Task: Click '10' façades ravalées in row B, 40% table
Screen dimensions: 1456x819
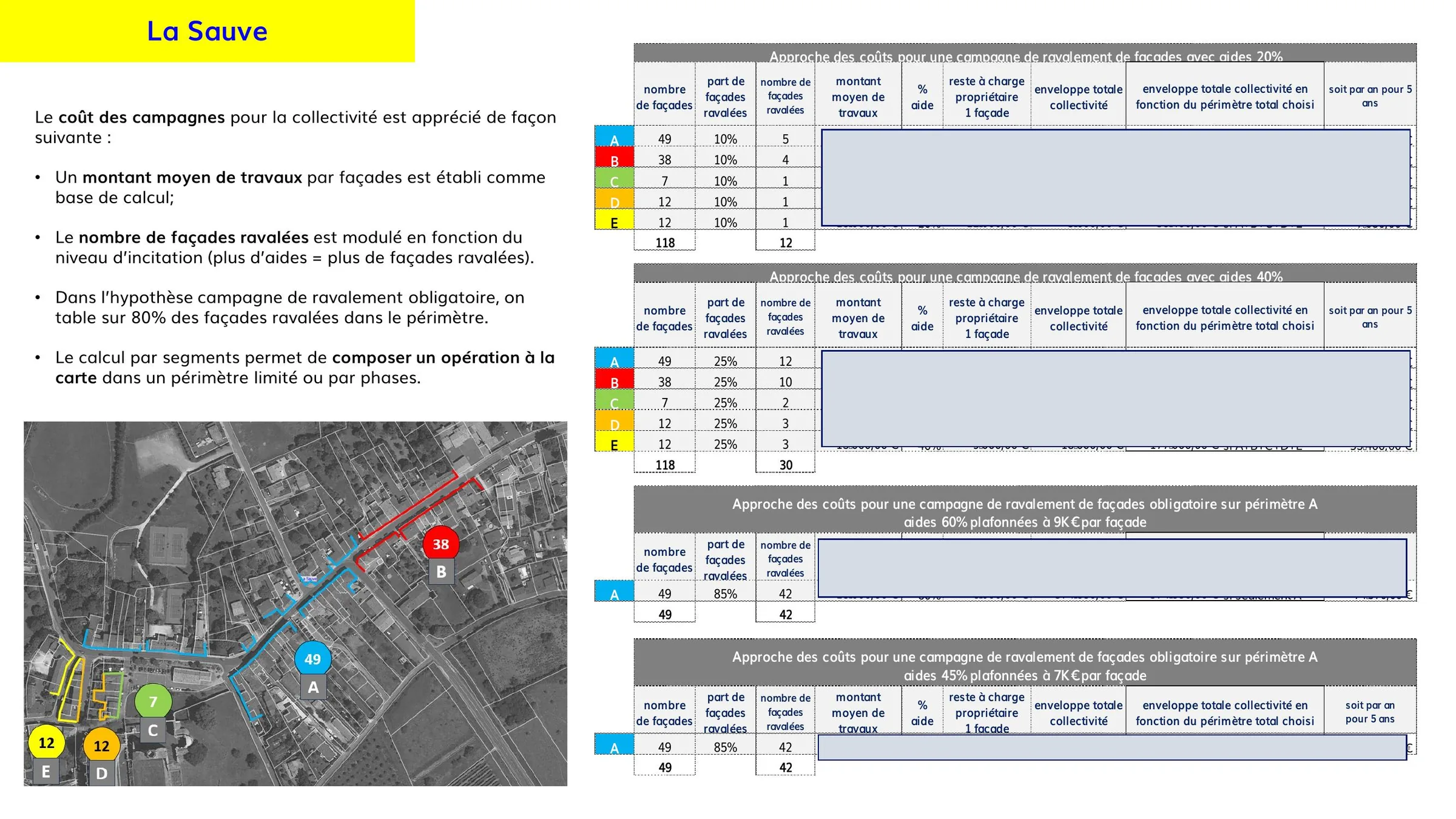Action: tap(786, 382)
